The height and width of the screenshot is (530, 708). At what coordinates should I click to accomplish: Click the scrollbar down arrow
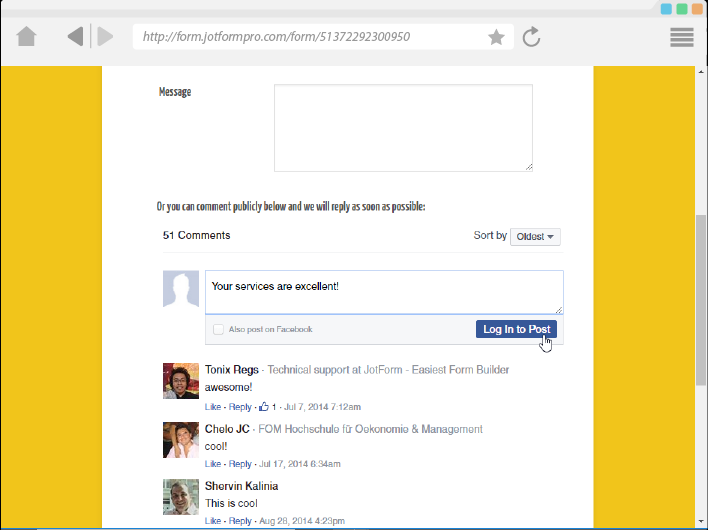click(701, 522)
